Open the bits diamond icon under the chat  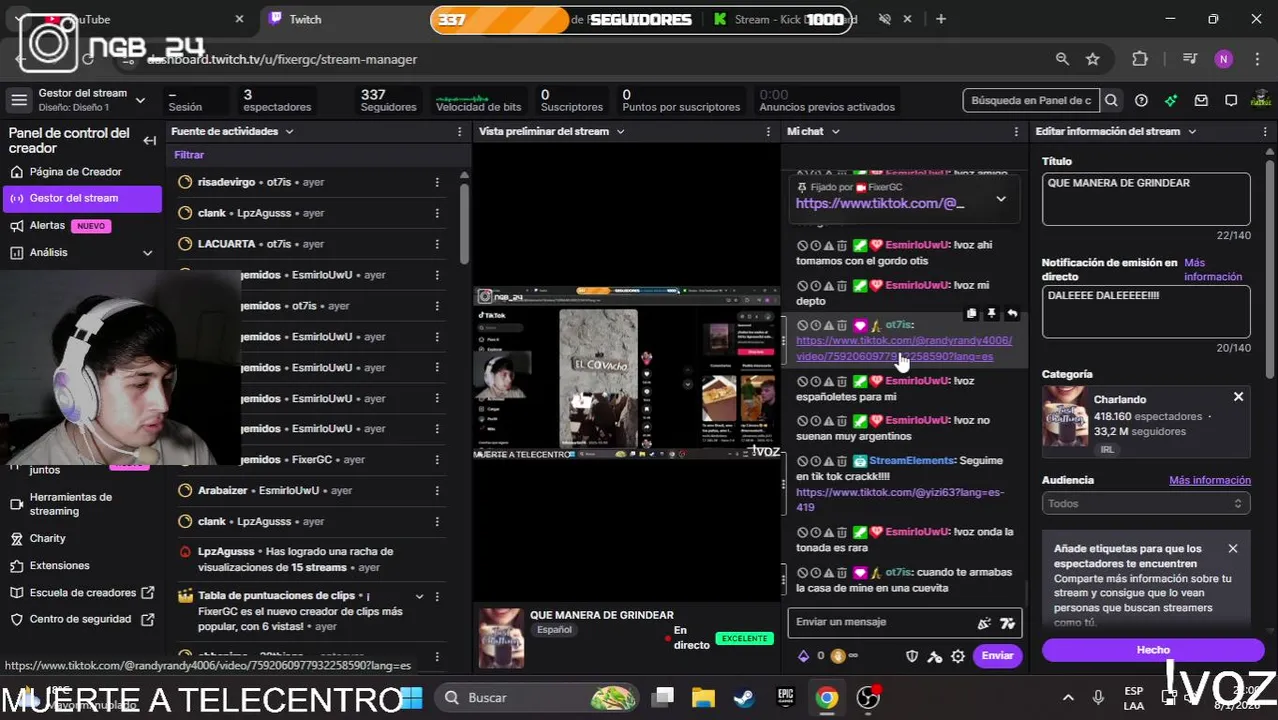(x=803, y=656)
